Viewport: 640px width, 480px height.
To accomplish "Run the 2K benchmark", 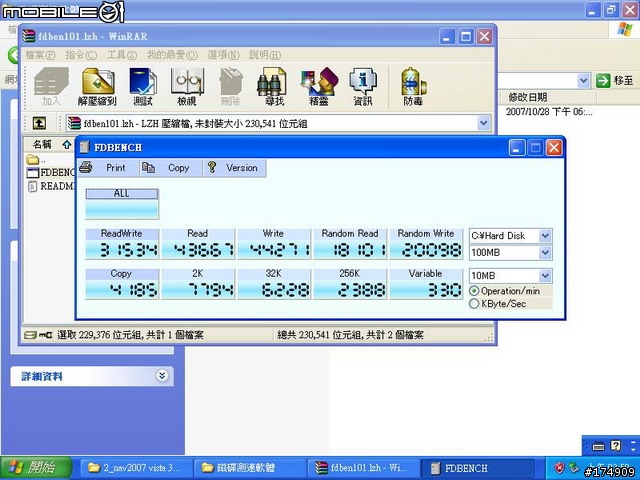I will (x=198, y=284).
